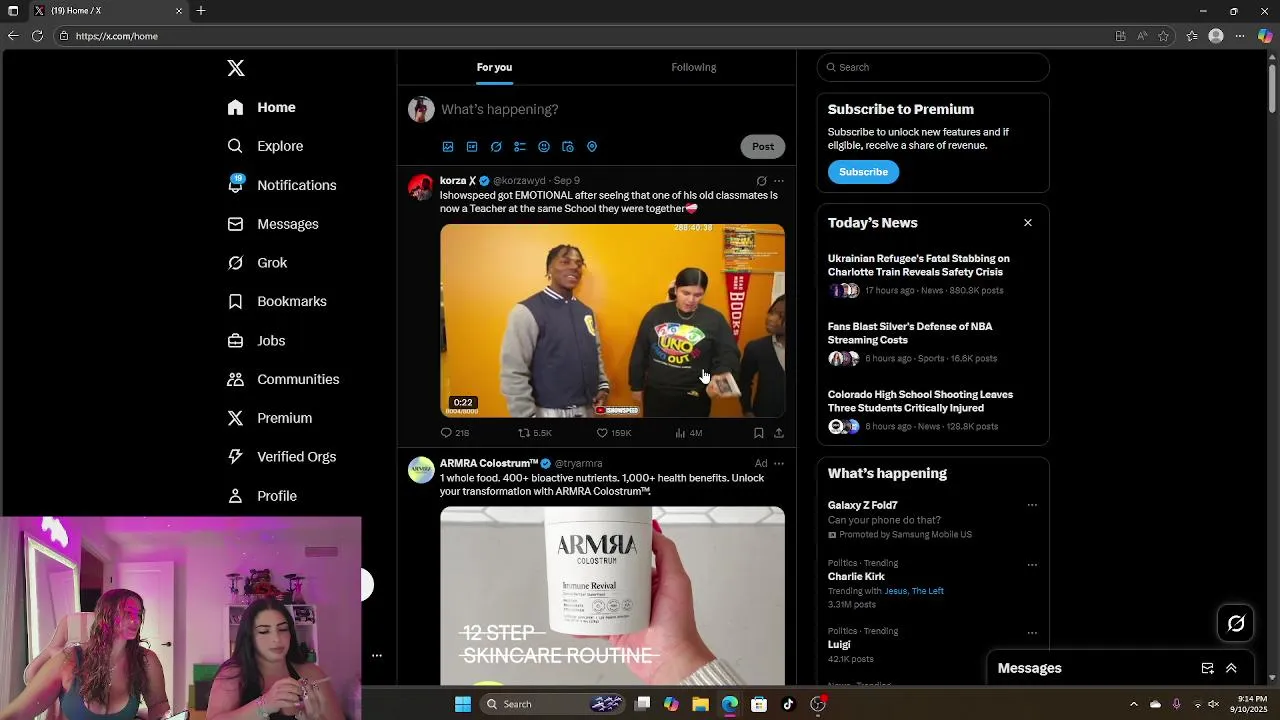Add this page to favorites star
1280x720 pixels.
(x=1163, y=36)
